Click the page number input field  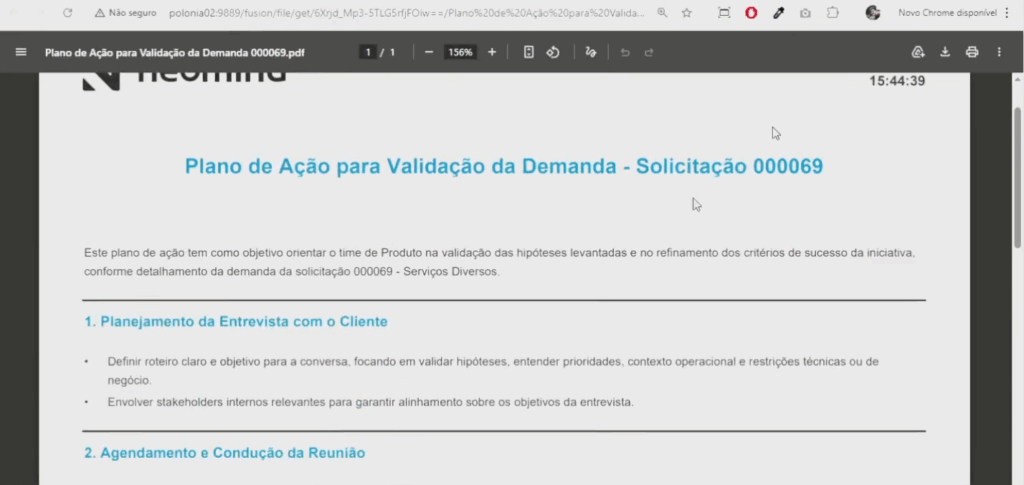(x=369, y=52)
